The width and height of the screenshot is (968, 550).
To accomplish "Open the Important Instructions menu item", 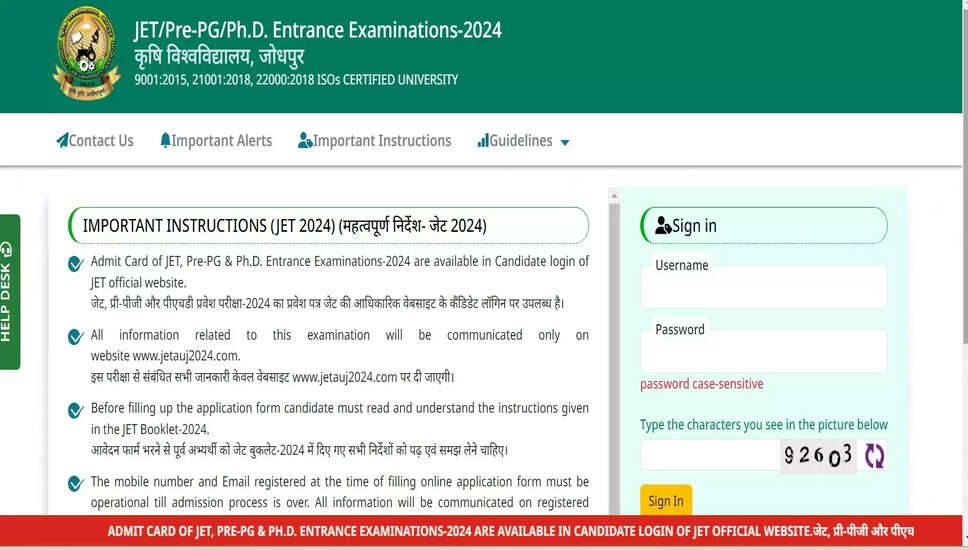I will coord(382,141).
